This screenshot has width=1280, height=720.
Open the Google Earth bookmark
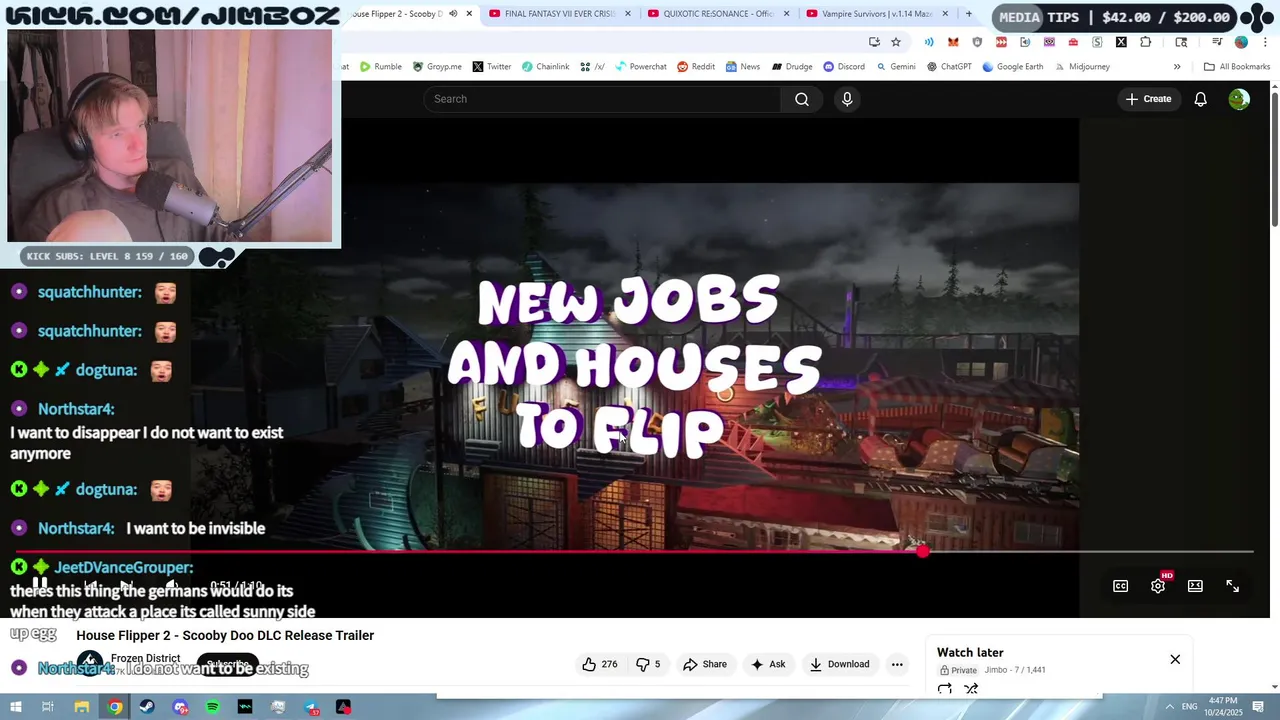click(1013, 67)
